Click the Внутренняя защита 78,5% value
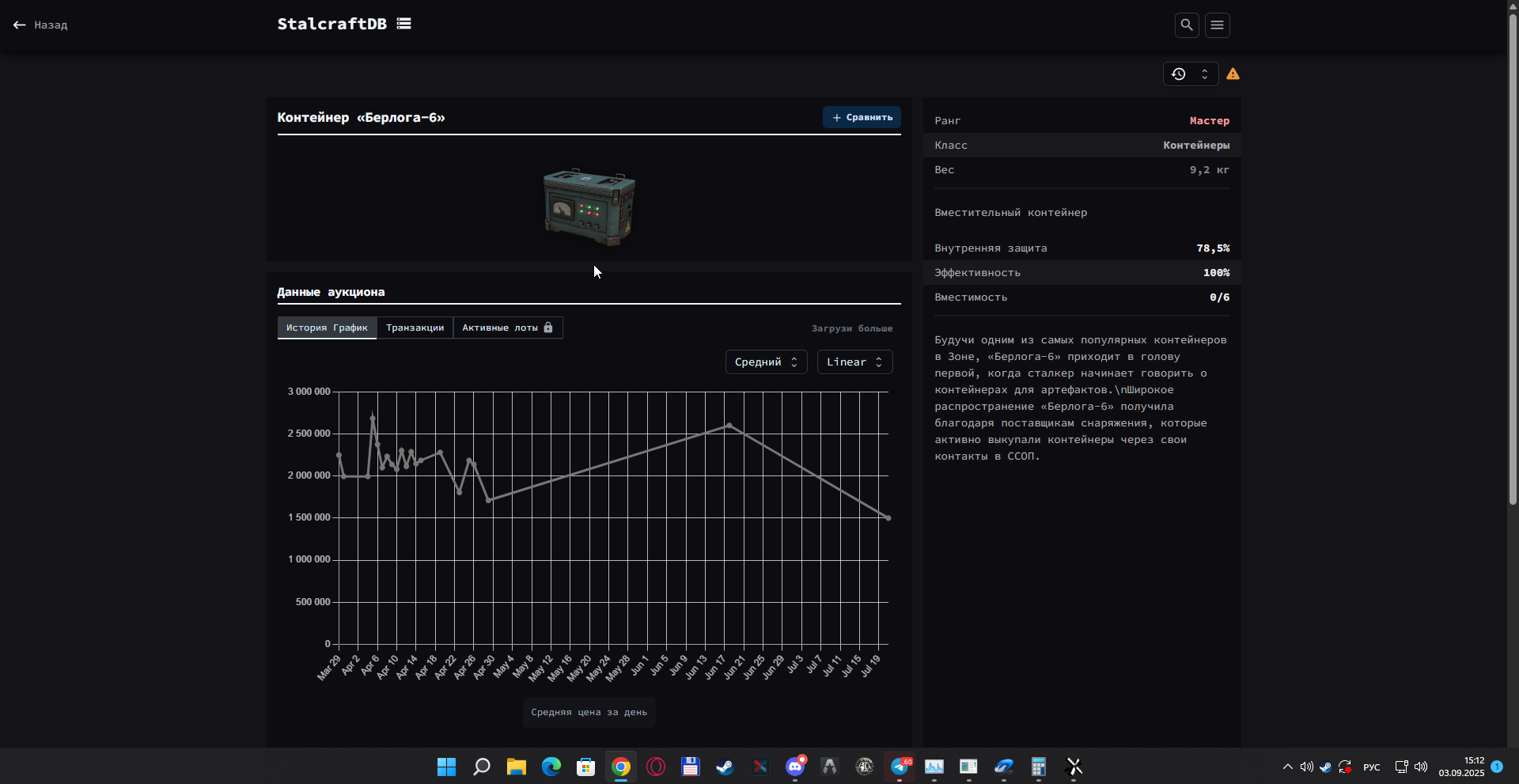The height and width of the screenshot is (784, 1519). click(x=1213, y=248)
